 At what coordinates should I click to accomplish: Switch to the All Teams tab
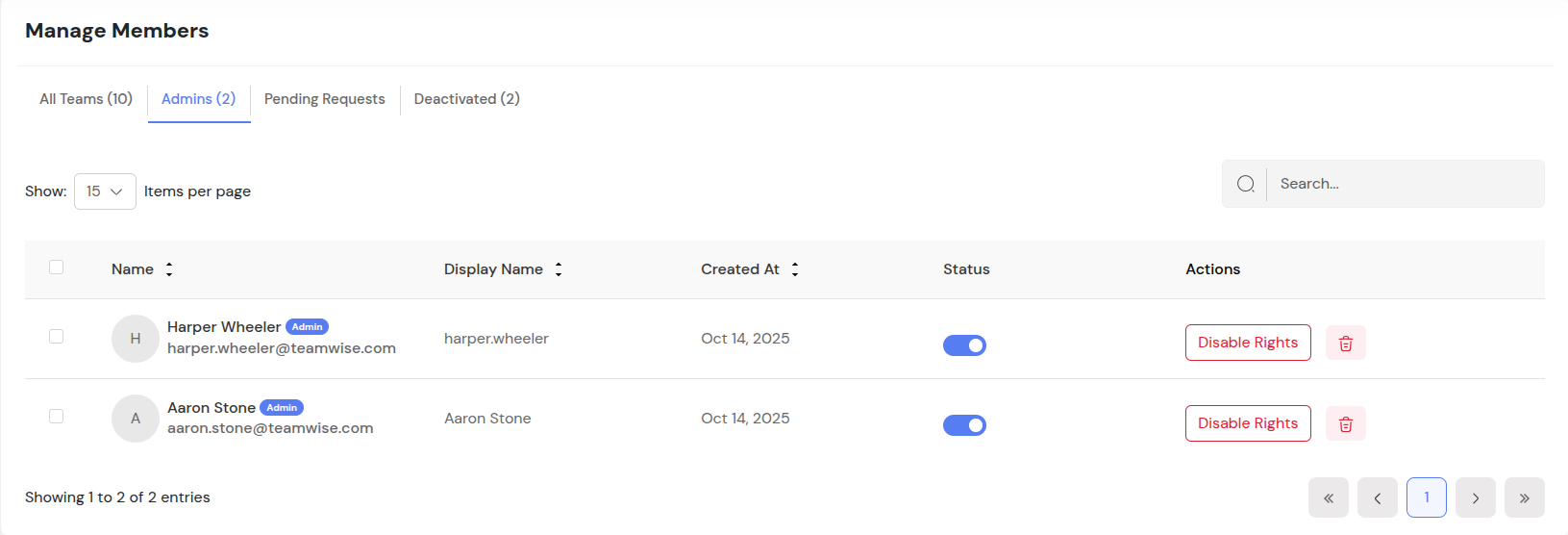pos(86,99)
